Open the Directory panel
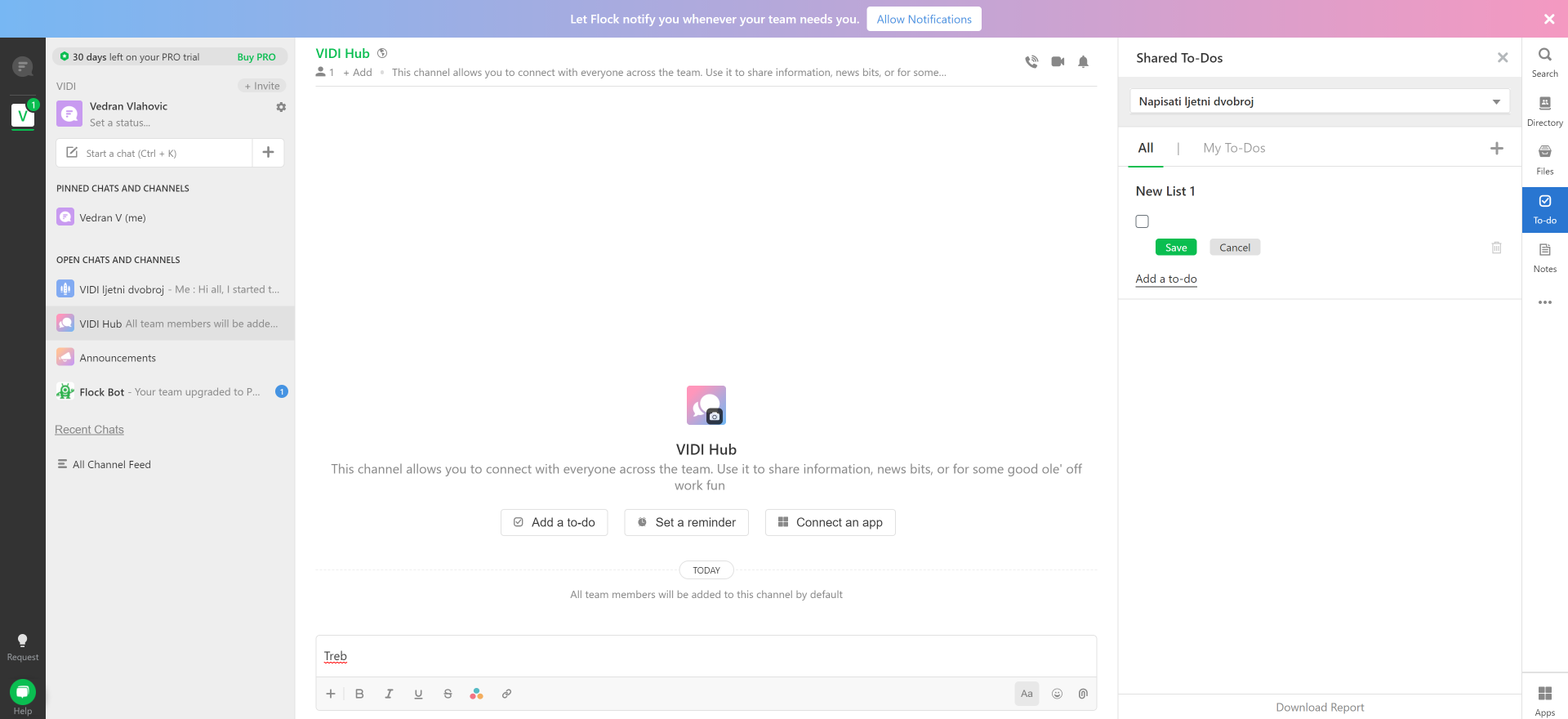This screenshot has width=1568, height=719. pos(1544,111)
